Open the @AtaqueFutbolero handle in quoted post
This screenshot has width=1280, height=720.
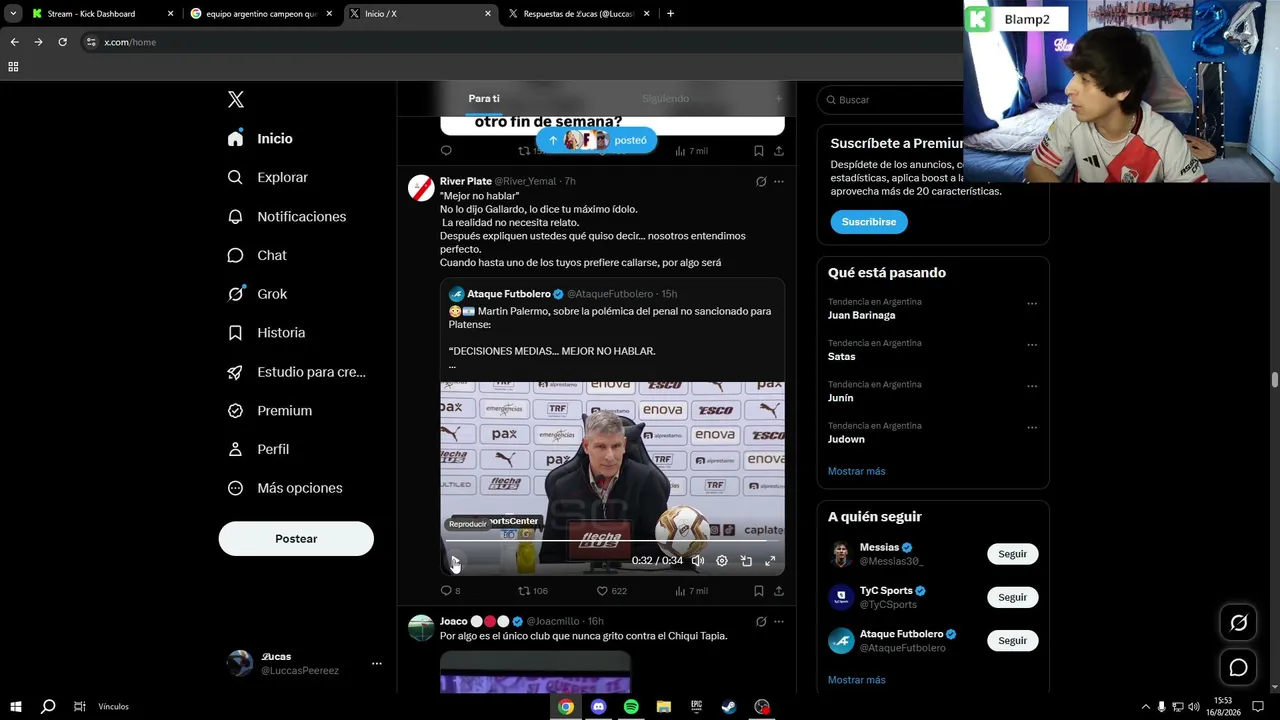[x=610, y=294]
